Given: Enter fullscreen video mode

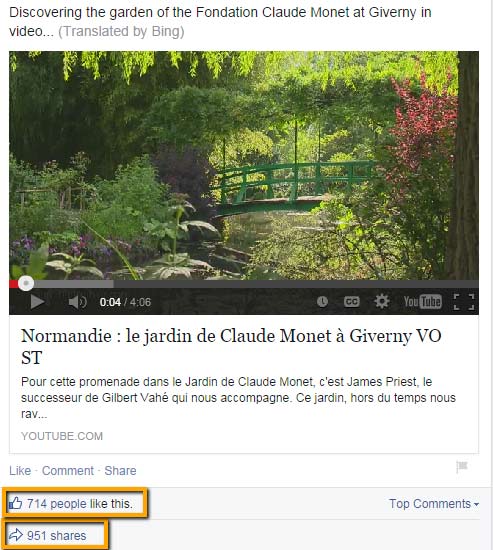Looking at the screenshot, I should tap(464, 302).
